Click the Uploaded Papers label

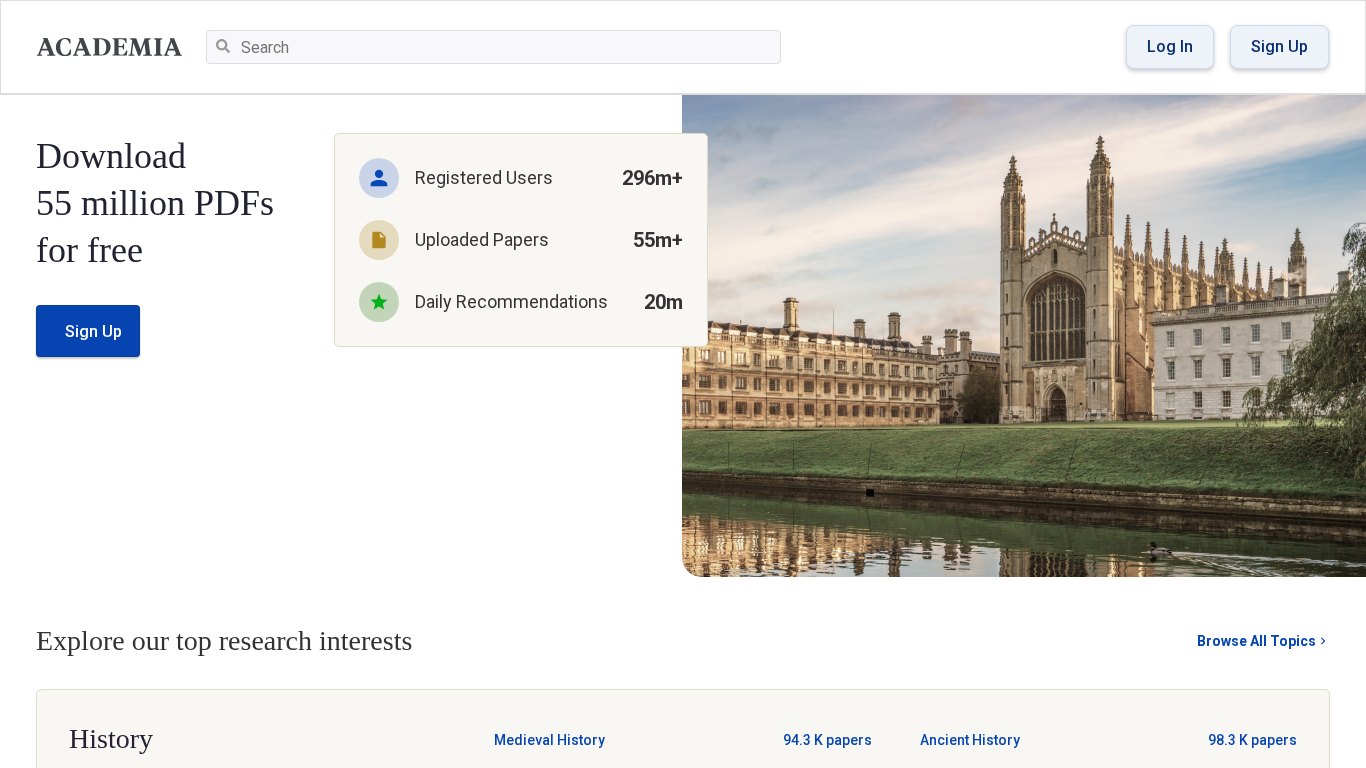[481, 240]
